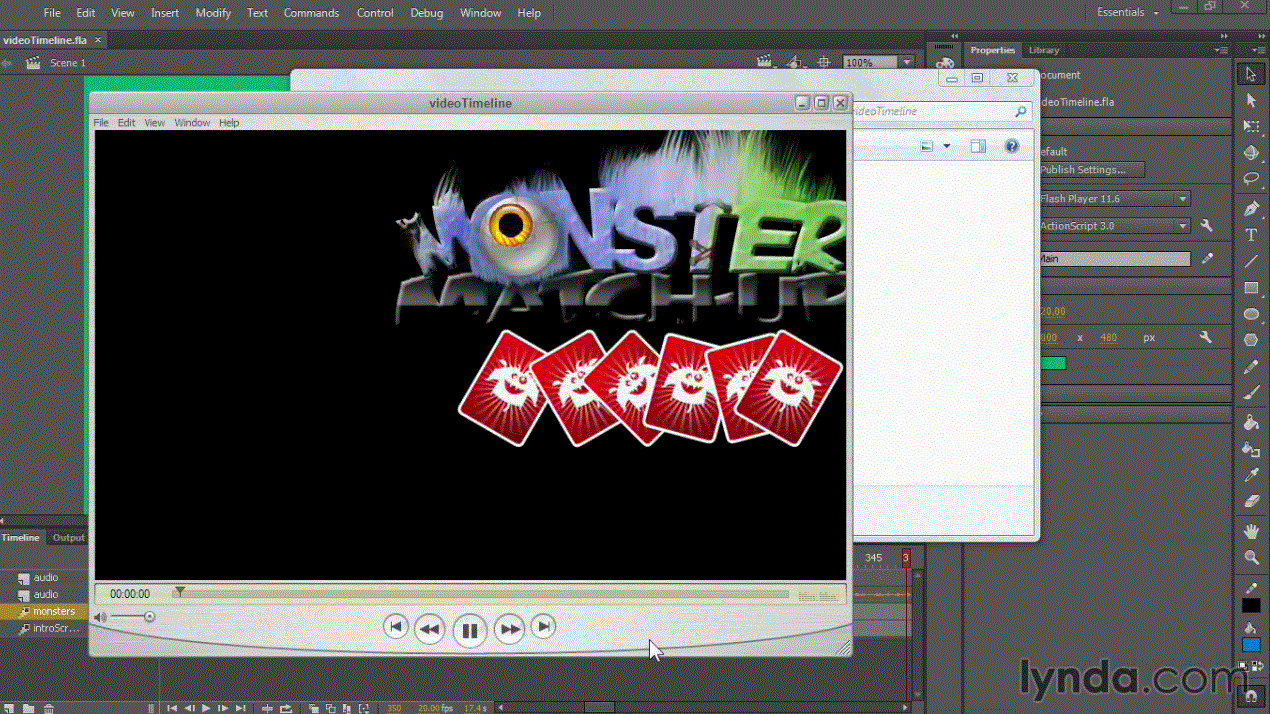1270x714 pixels.
Task: Select the Pencil tool
Action: coord(1251,368)
